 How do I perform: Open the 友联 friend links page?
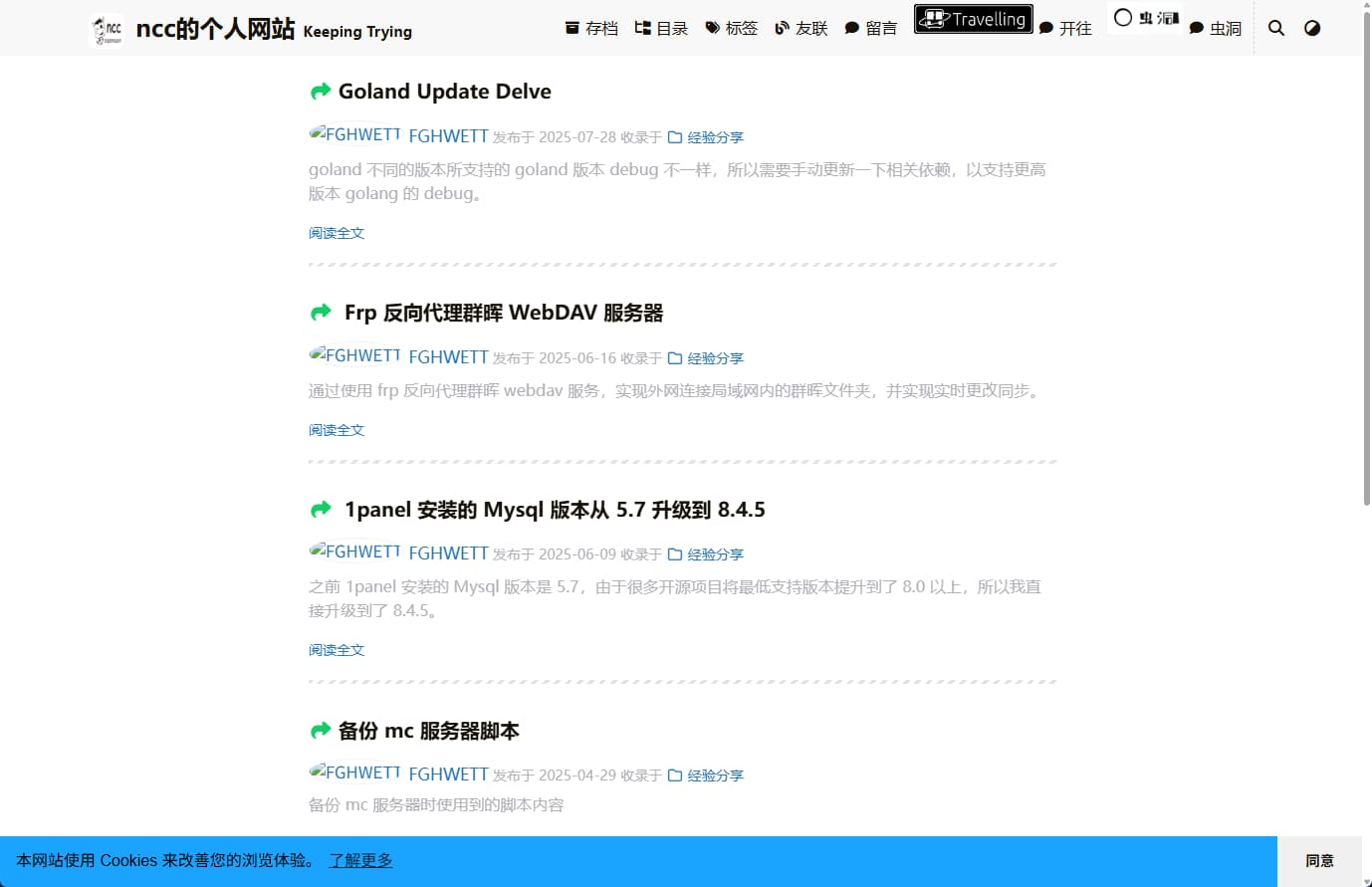click(801, 28)
